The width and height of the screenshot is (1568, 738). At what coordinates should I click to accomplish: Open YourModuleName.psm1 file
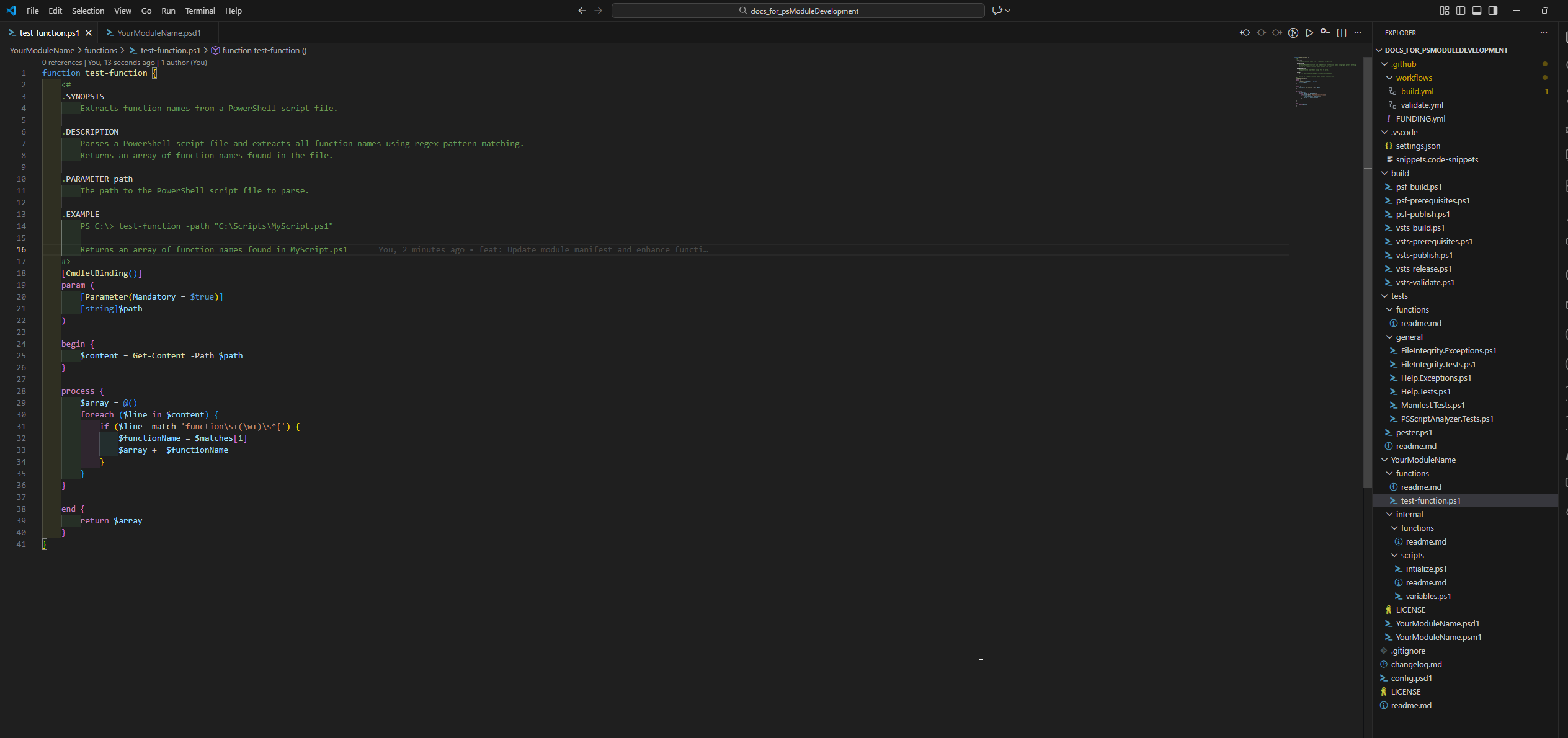tap(1438, 637)
